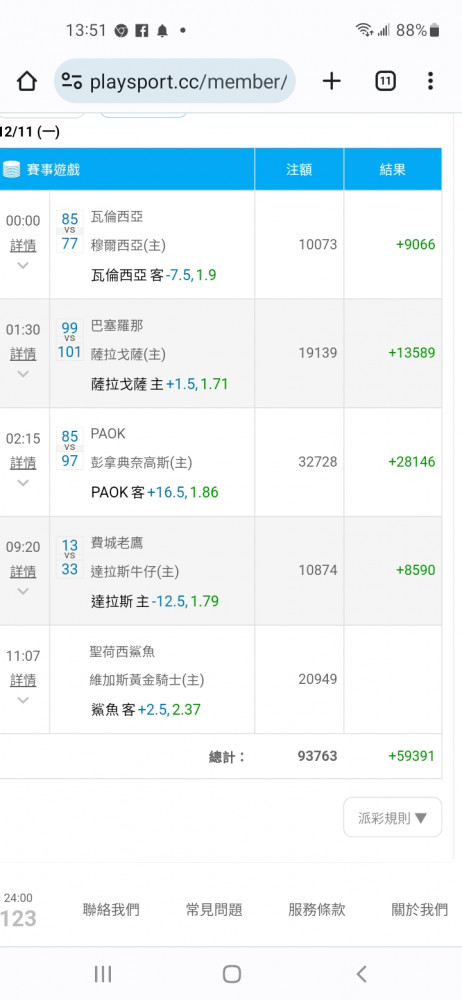Tap the 賽事遊戲 column header icon
Image resolution: width=462 pixels, height=1000 pixels.
(x=11, y=170)
